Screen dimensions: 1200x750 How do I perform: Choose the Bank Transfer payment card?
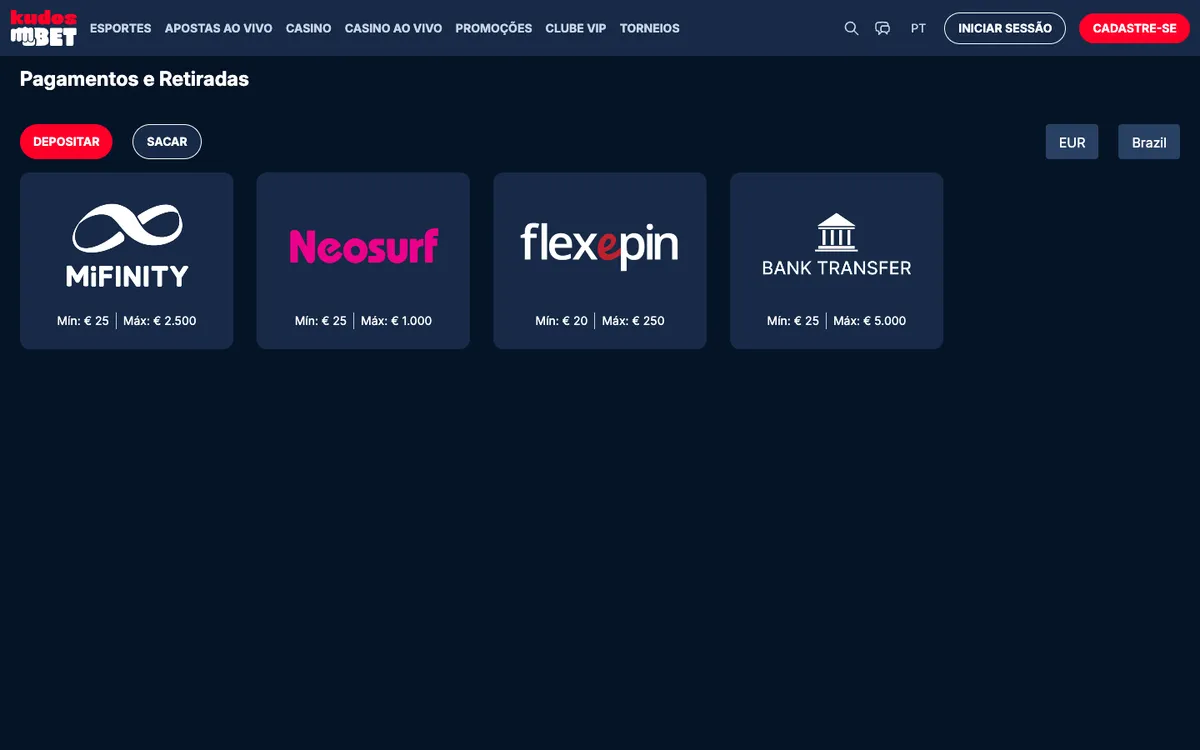[836, 261]
